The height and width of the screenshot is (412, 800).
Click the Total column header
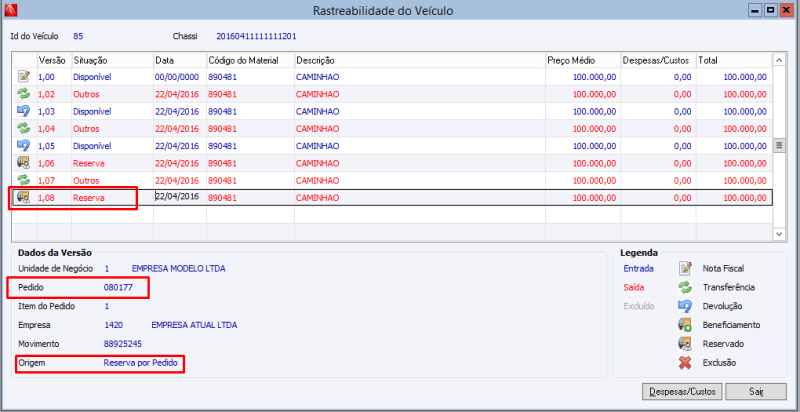click(734, 60)
